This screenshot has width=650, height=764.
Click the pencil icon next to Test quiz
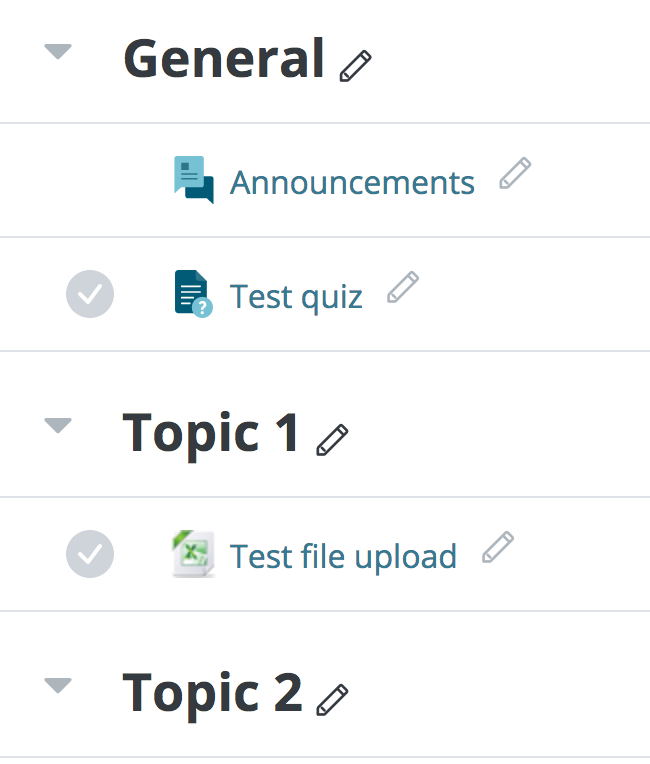[x=403, y=287]
